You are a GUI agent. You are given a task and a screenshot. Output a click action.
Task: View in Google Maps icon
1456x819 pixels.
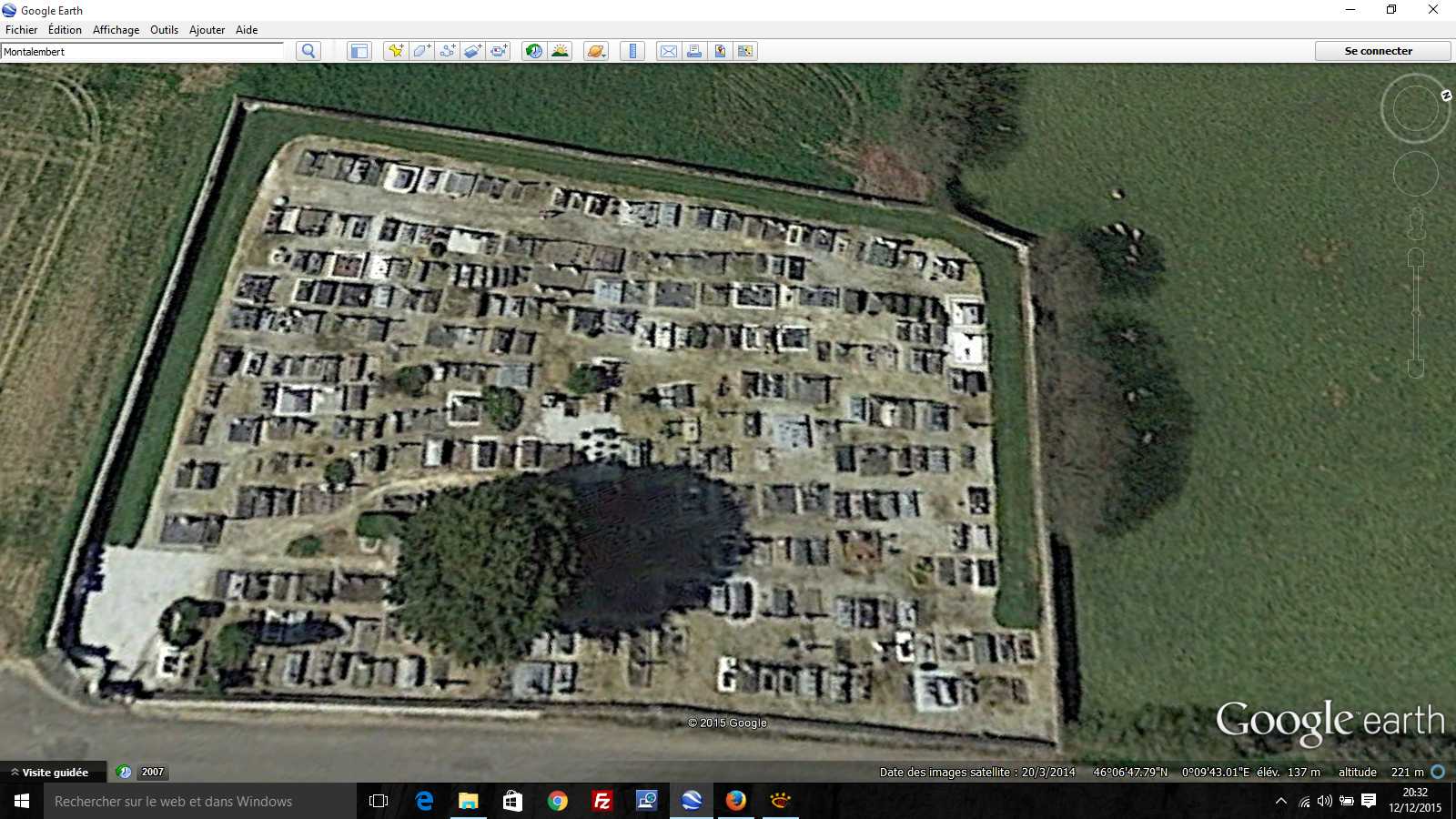pos(745,51)
